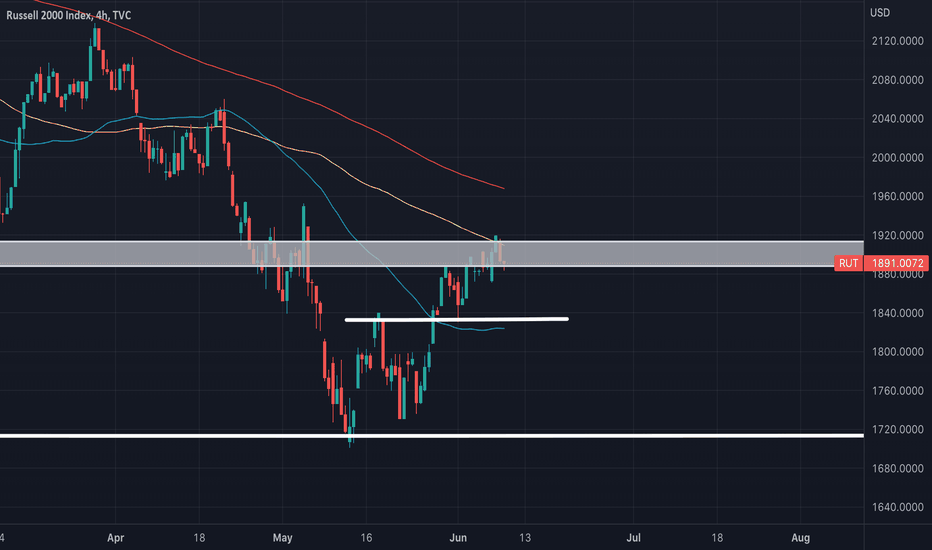Image resolution: width=932 pixels, height=550 pixels.
Task: Select the short white horizontal line near 1840
Action: point(456,319)
